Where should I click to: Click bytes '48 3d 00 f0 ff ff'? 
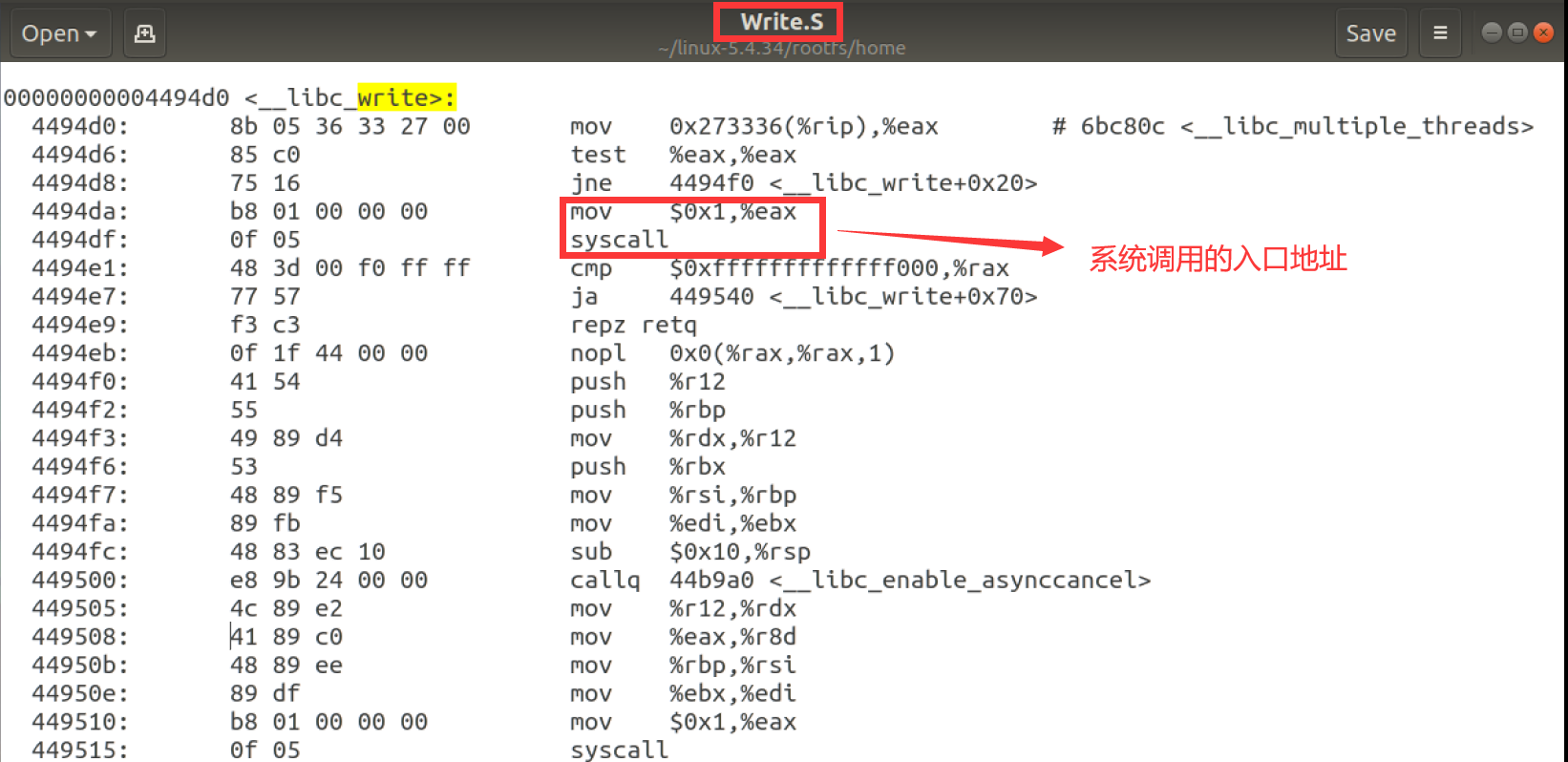point(350,268)
